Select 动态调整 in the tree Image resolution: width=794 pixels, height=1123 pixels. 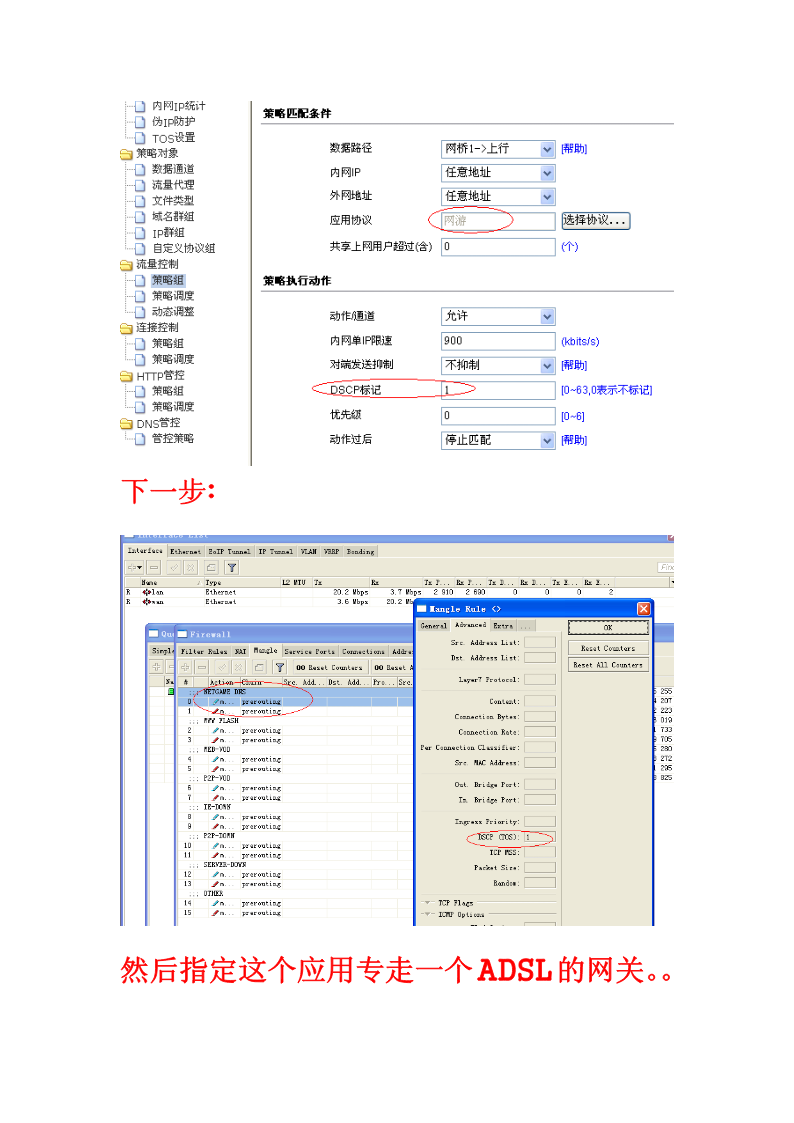tap(173, 312)
